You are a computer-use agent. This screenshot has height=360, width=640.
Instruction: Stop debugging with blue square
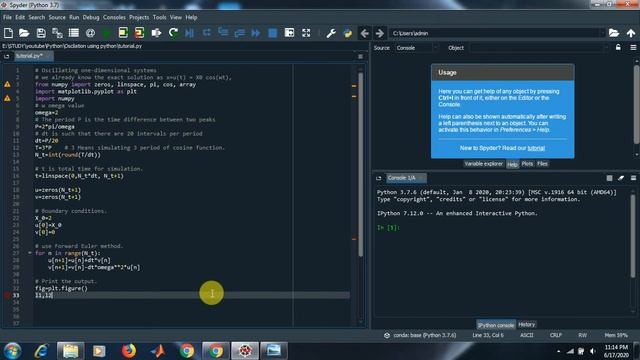click(273, 33)
